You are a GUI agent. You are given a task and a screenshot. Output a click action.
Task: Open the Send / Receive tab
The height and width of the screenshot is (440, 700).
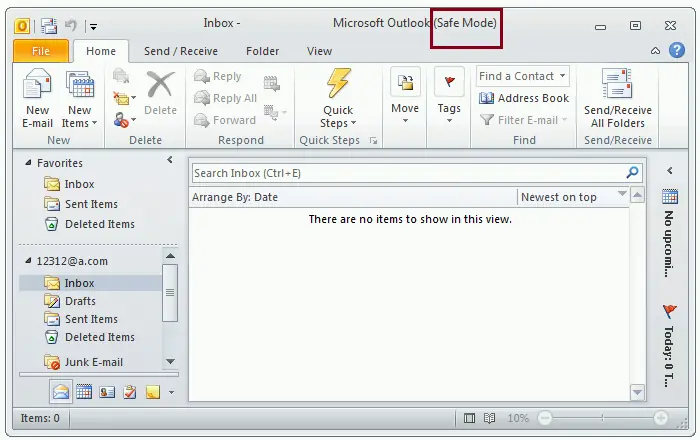181,51
